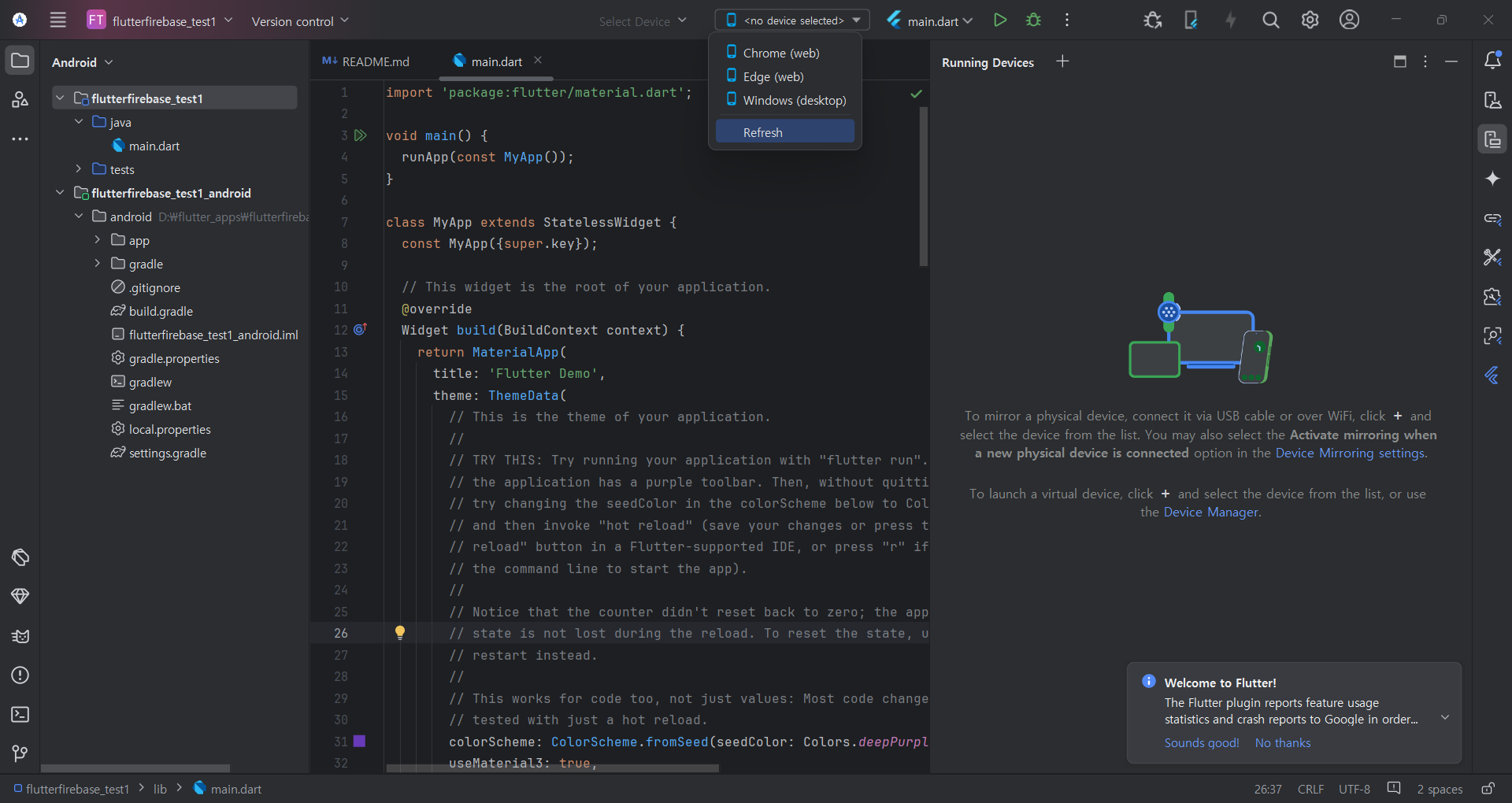This screenshot has height=803, width=1512.
Task: Open the Notifications bell
Action: [x=1492, y=61]
